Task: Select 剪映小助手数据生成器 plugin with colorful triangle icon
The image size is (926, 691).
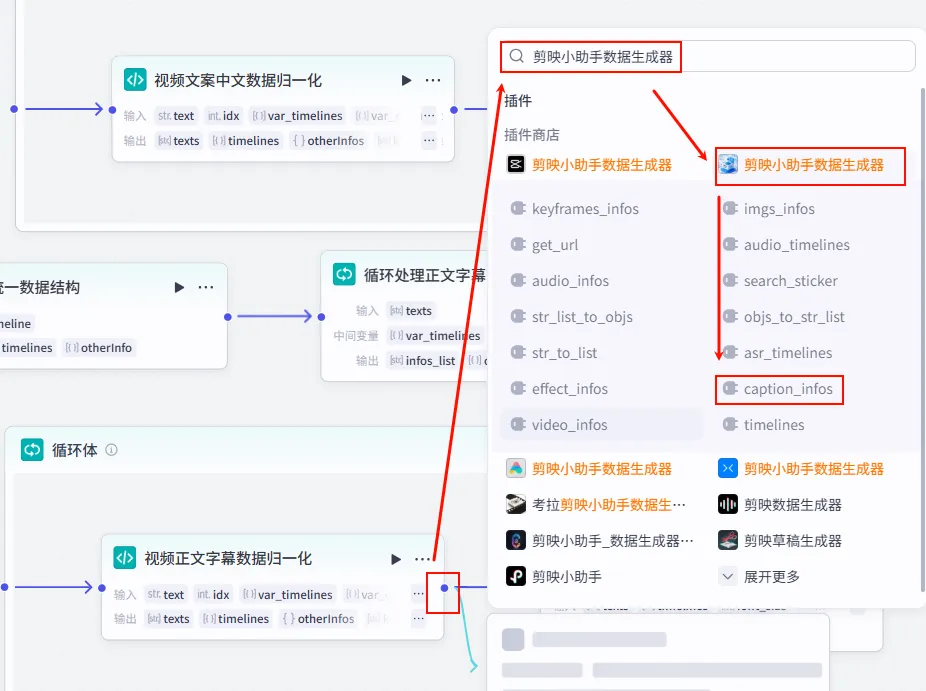Action: (589, 469)
